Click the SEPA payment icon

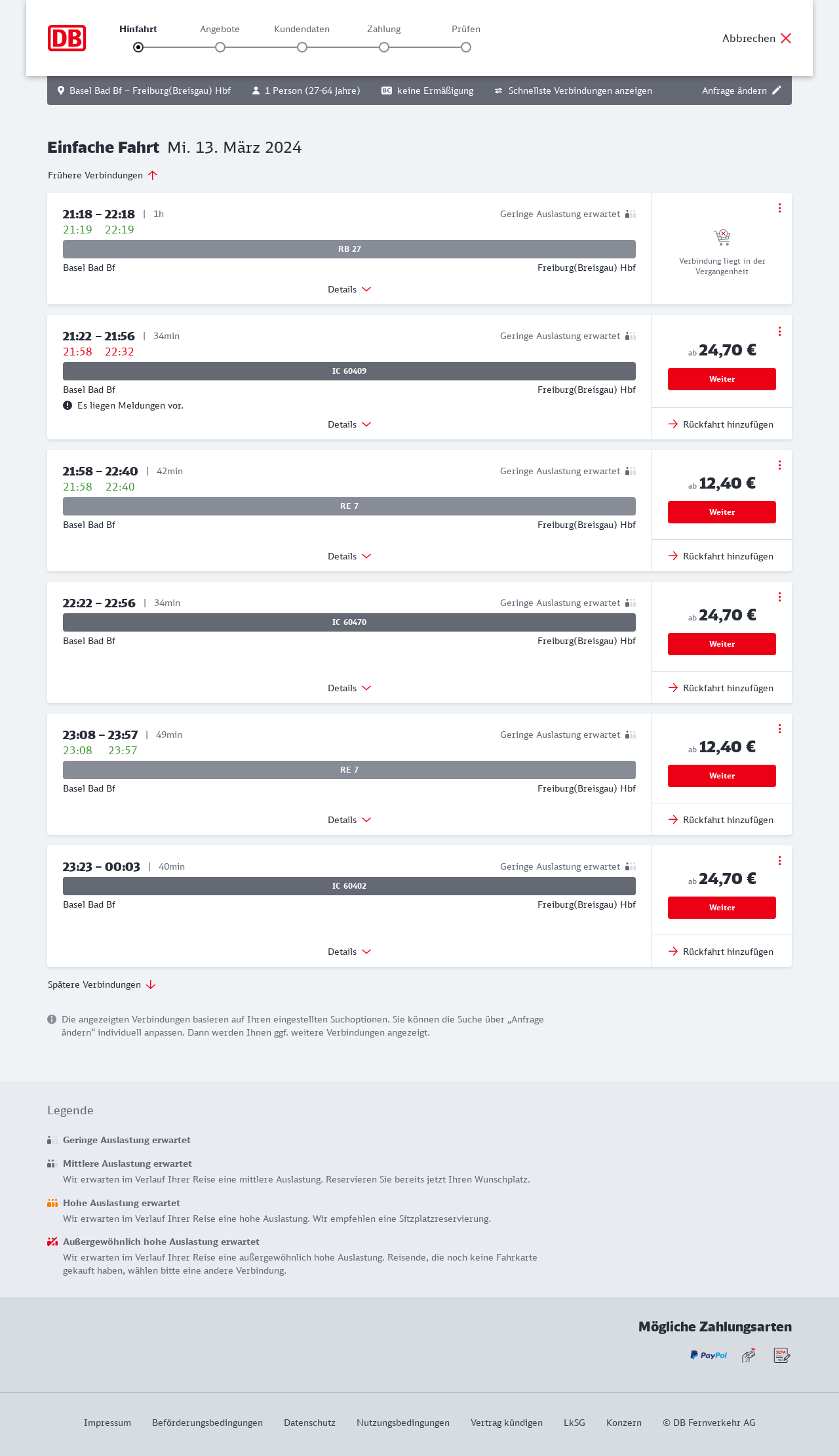781,1355
